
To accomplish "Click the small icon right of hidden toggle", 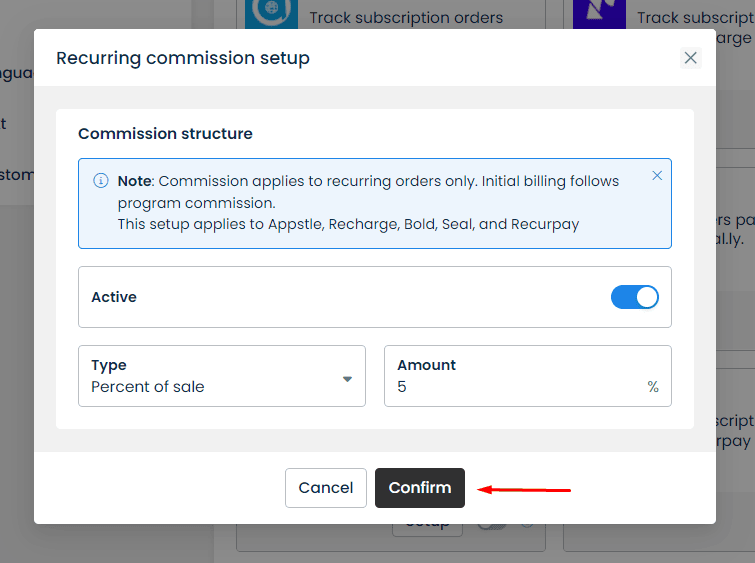I will [x=527, y=526].
